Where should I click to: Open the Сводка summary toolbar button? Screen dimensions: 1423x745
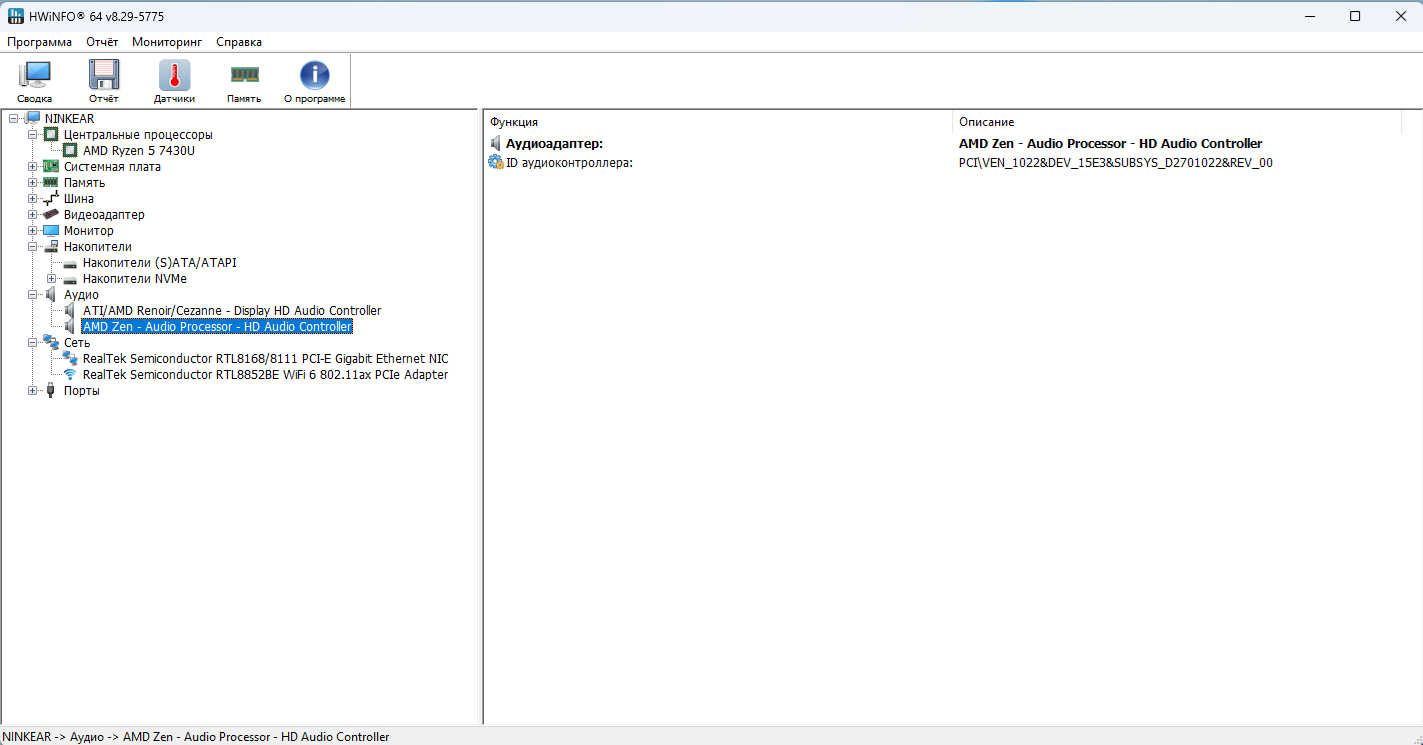pyautogui.click(x=35, y=81)
